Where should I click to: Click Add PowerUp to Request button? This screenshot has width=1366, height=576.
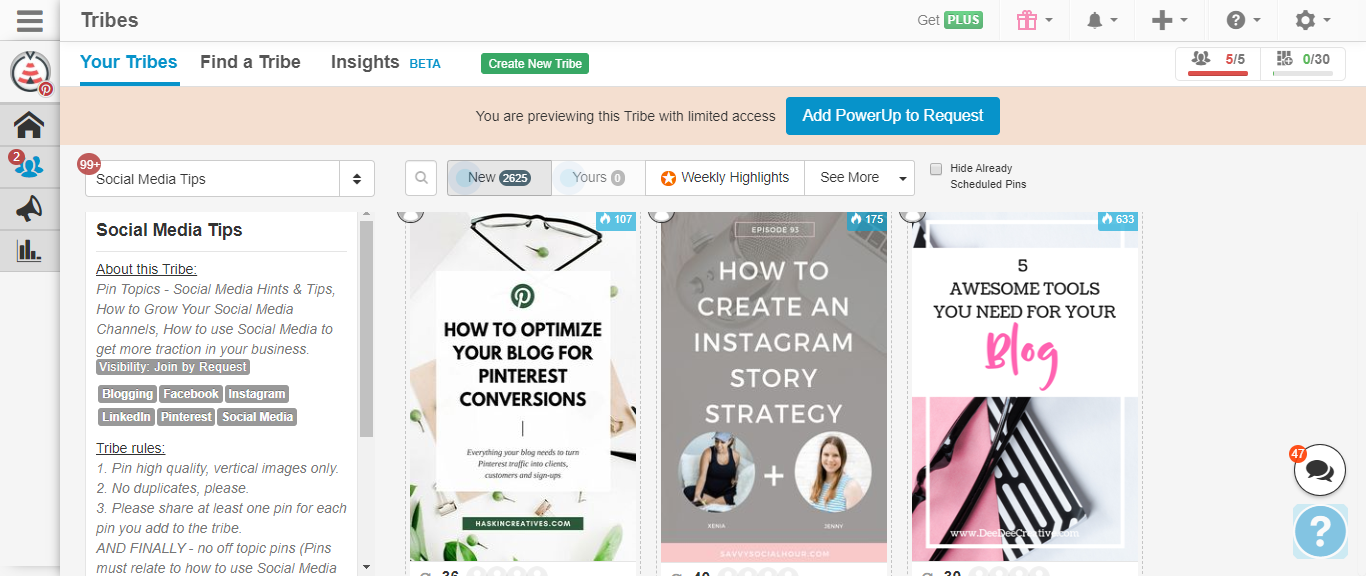click(892, 116)
